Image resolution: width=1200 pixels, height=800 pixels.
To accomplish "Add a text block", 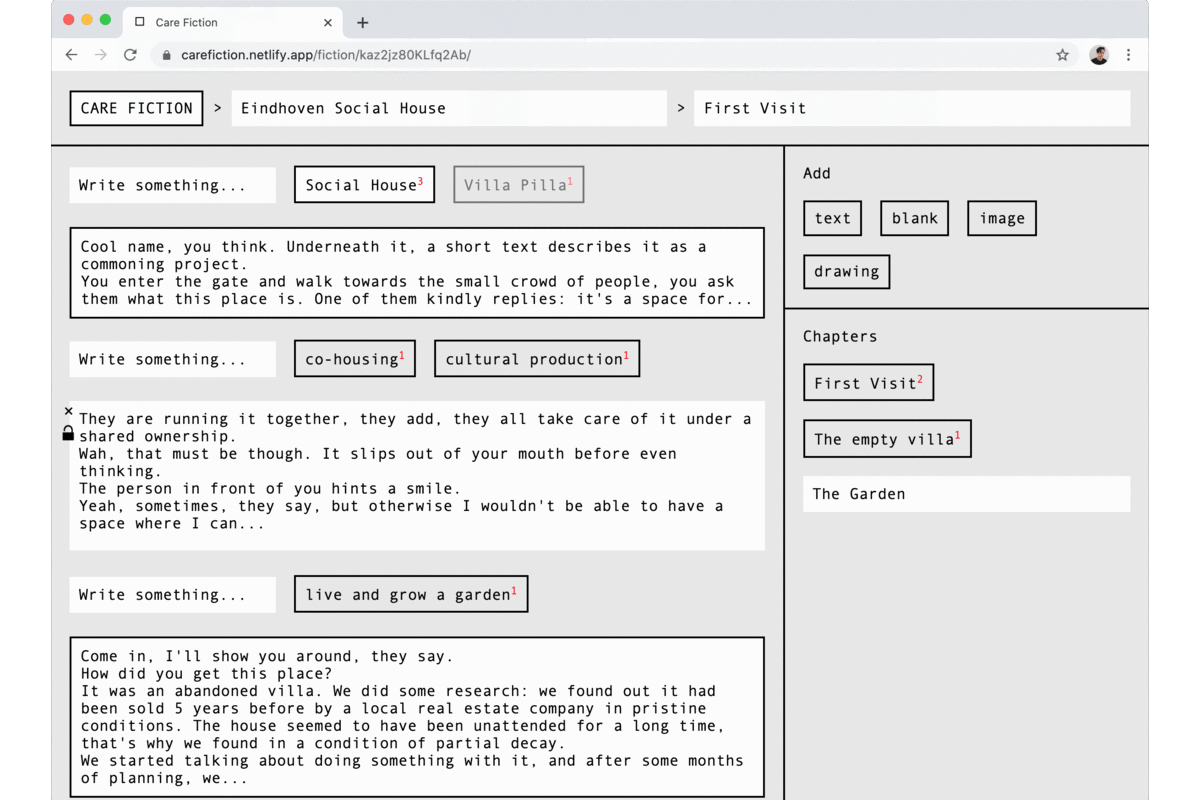I will point(832,218).
